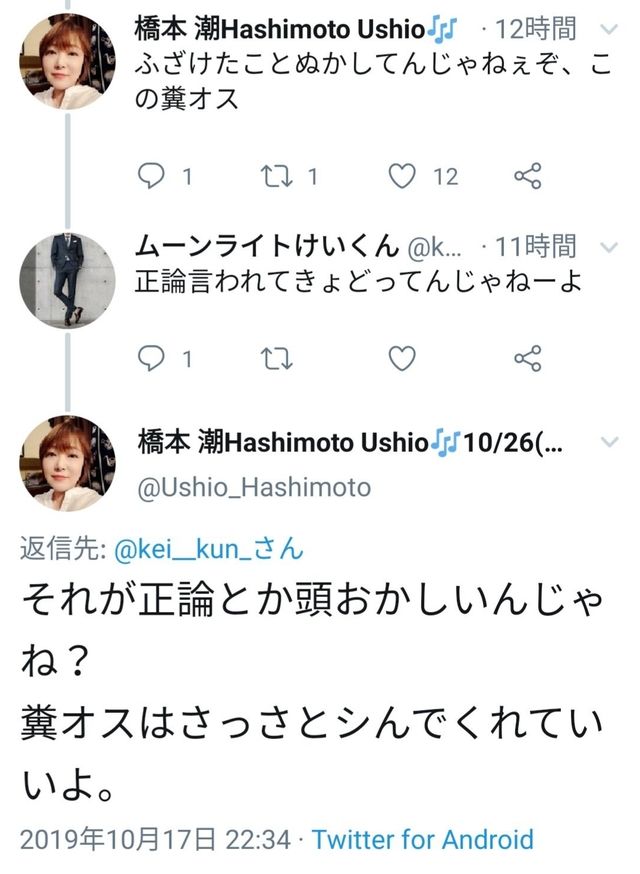Open the Twitter for Android link
This screenshot has height=874, width=640.
pyautogui.click(x=423, y=839)
